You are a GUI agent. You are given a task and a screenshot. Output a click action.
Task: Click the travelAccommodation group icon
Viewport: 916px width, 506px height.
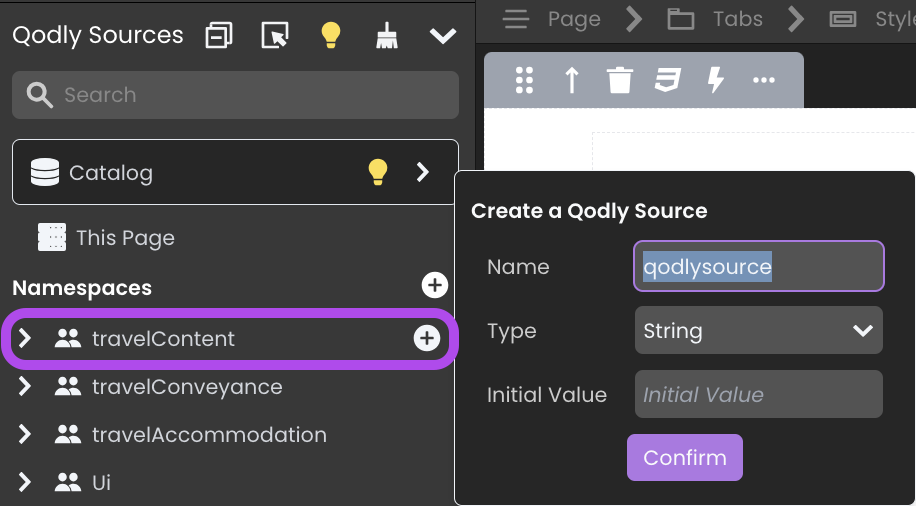coord(68,434)
